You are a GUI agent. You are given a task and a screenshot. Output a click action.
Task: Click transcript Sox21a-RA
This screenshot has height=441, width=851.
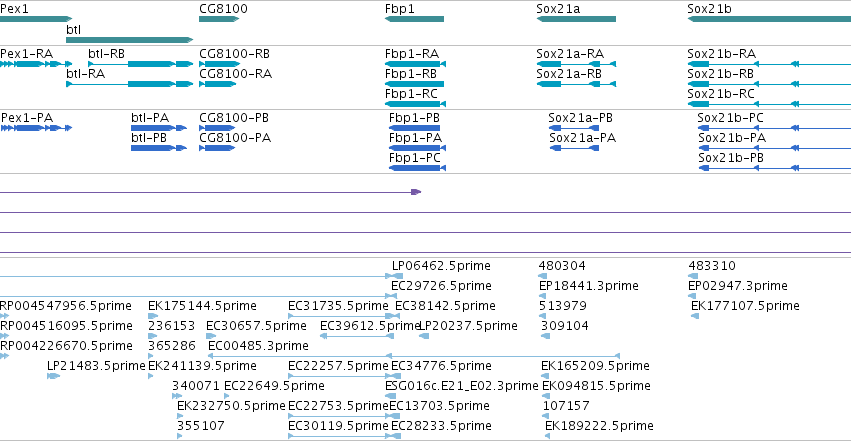(576, 64)
